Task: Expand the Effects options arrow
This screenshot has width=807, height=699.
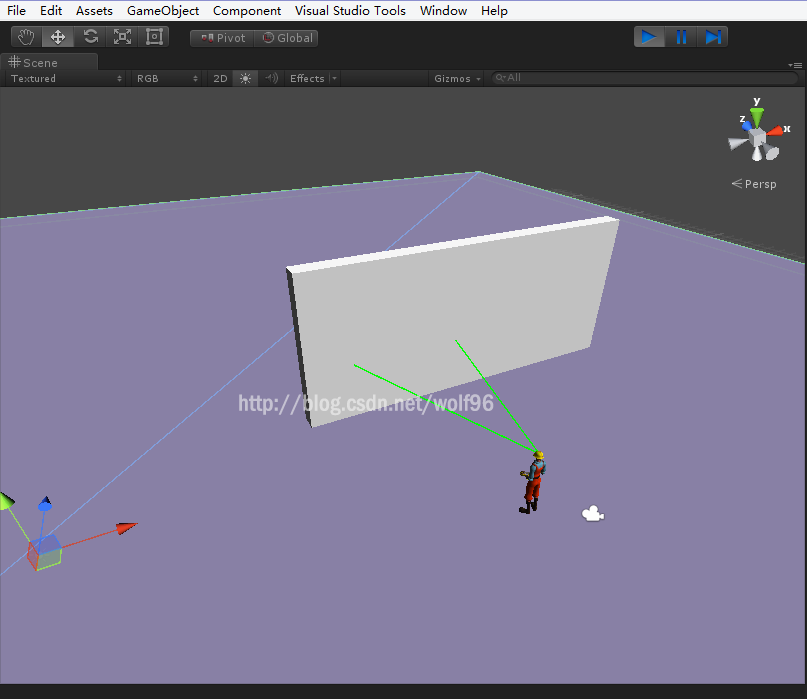Action: (x=335, y=78)
